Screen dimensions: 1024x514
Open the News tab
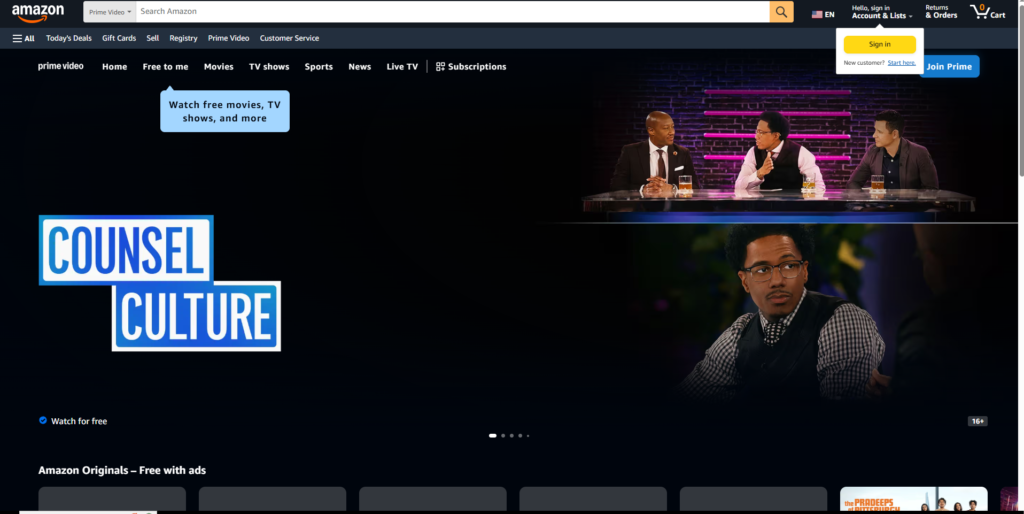click(359, 67)
